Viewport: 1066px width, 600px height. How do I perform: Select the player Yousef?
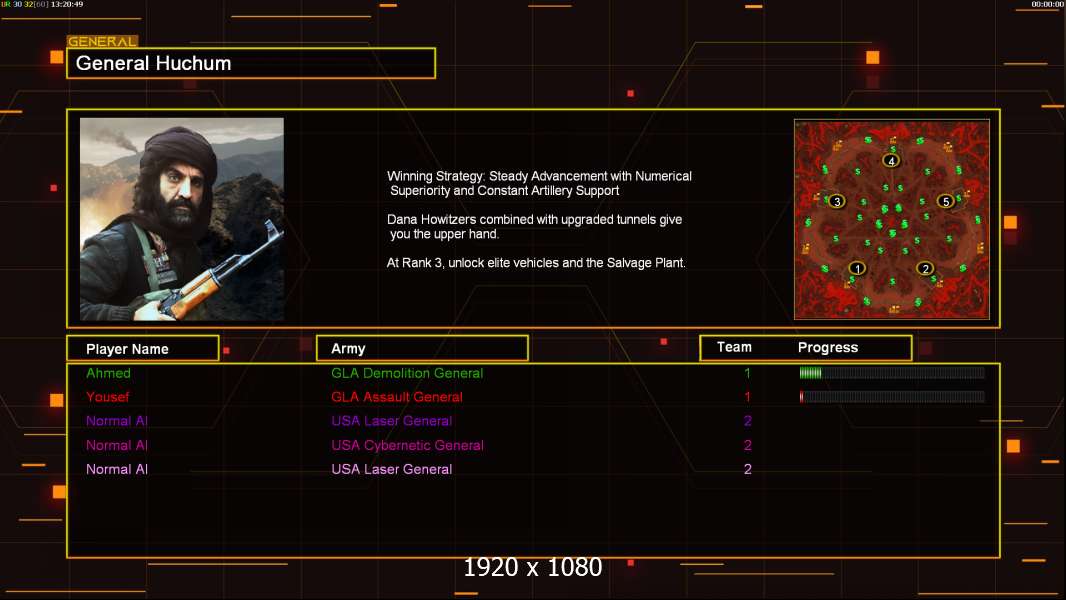coord(107,397)
